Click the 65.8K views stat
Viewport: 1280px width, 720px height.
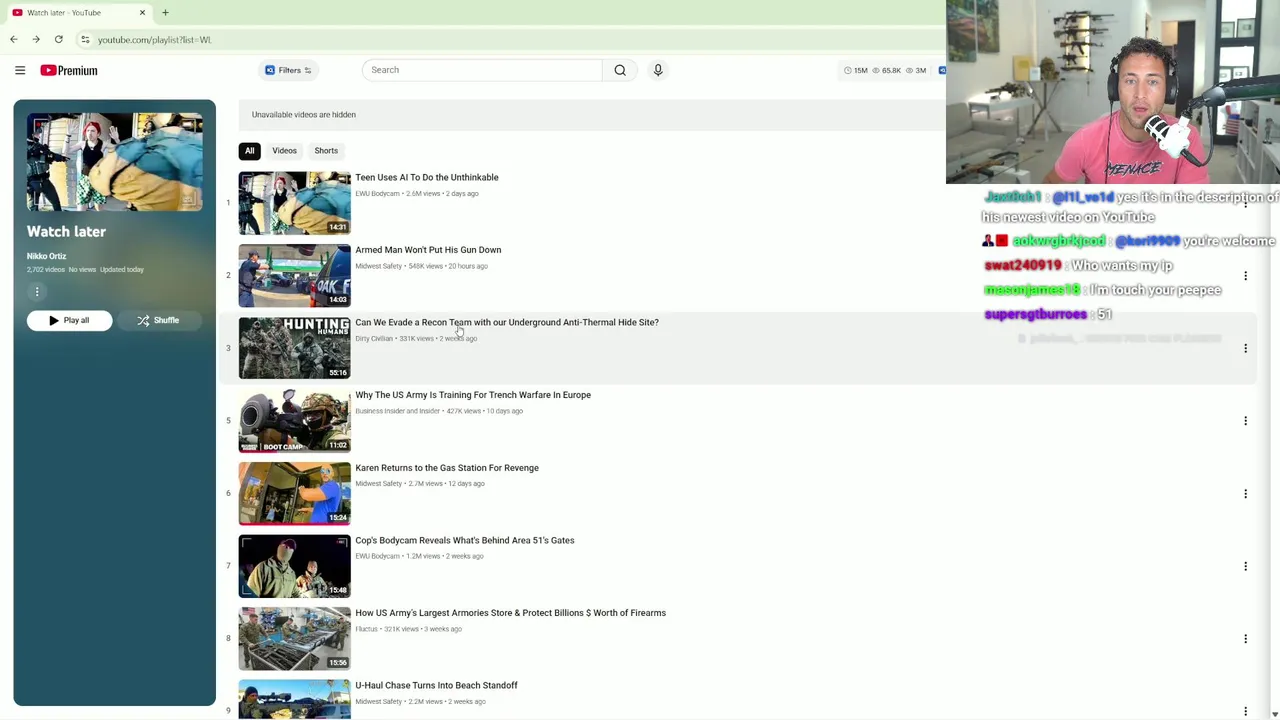click(x=887, y=70)
